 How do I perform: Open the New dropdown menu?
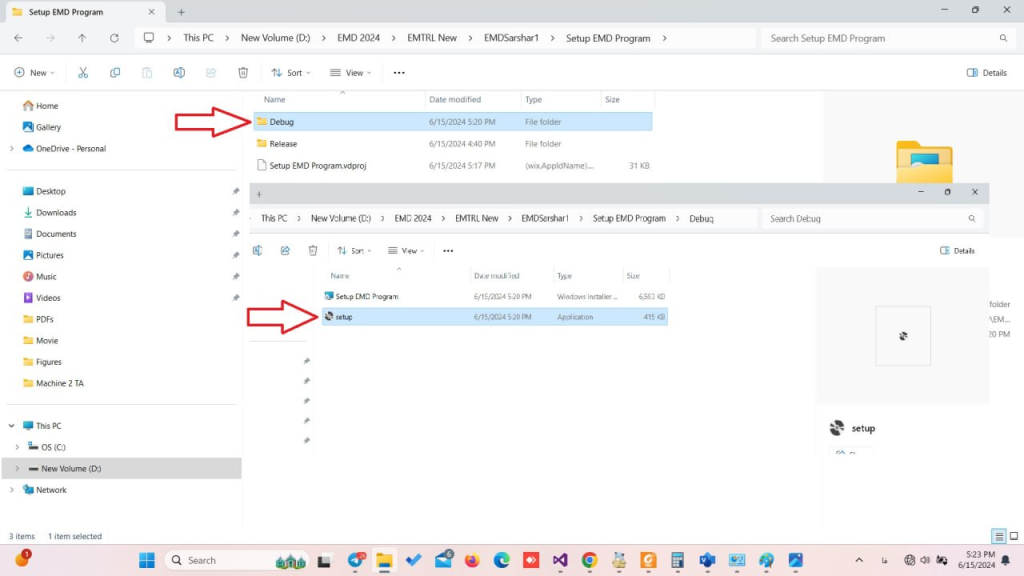pyautogui.click(x=31, y=73)
